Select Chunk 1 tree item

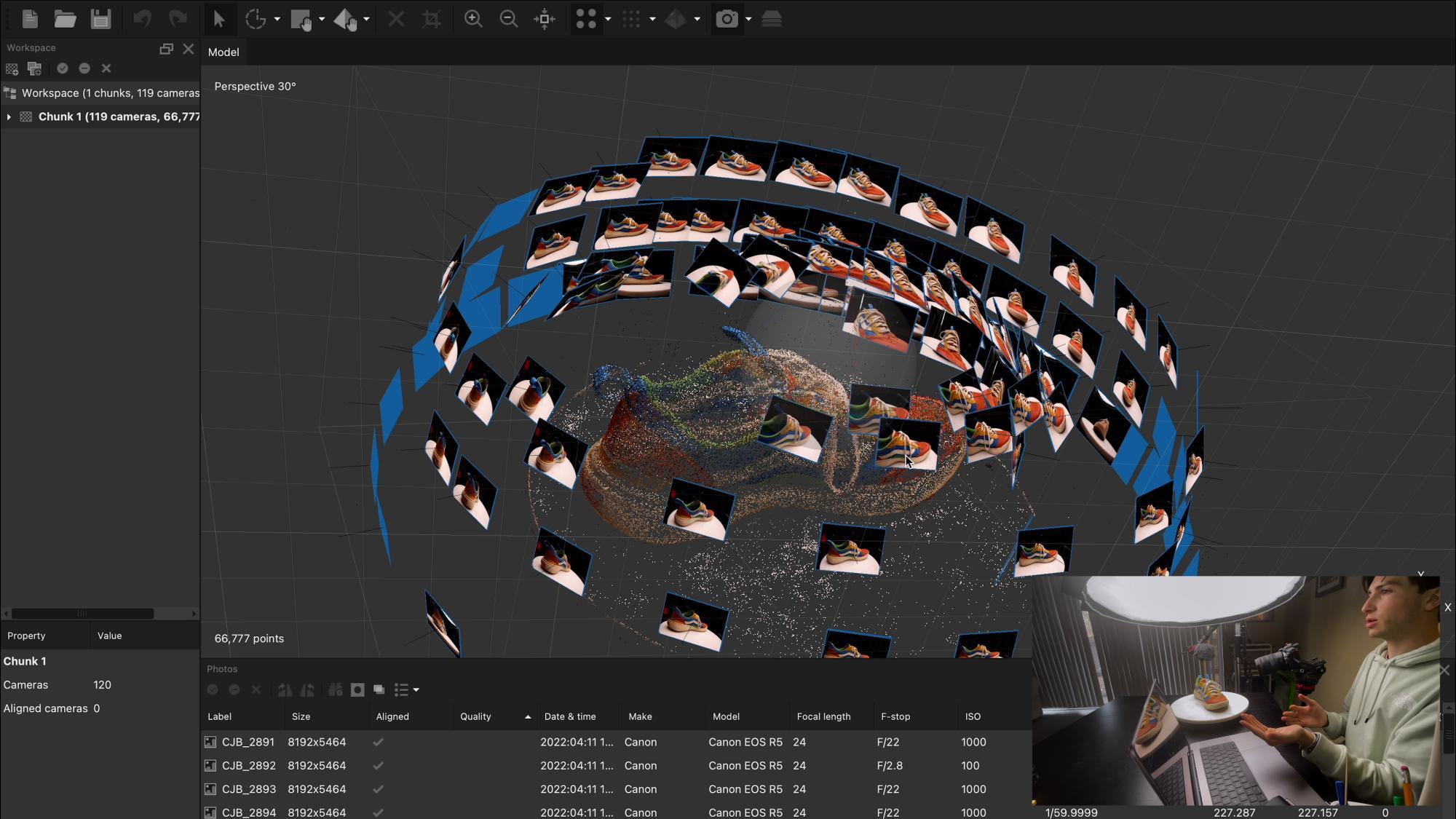tap(100, 116)
